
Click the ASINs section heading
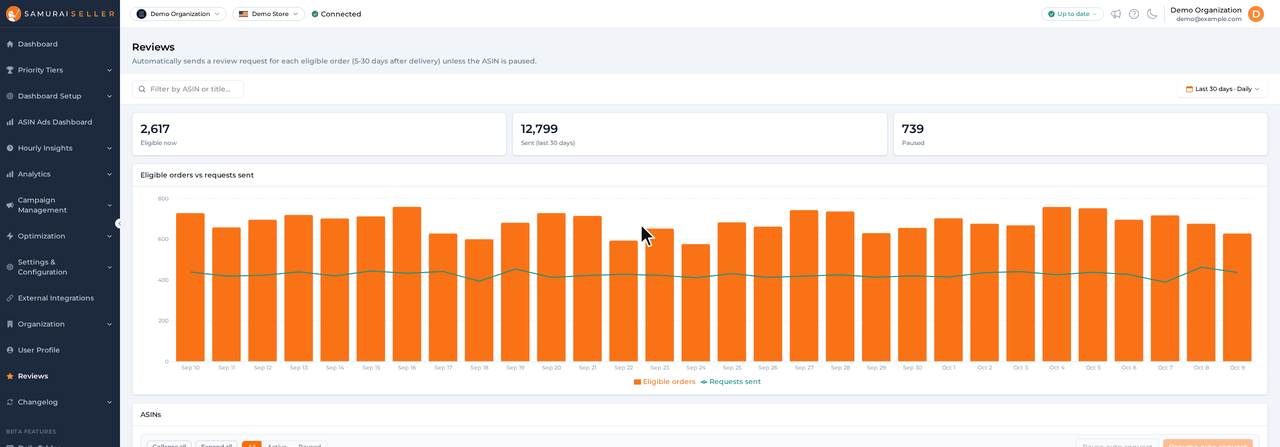tap(151, 414)
